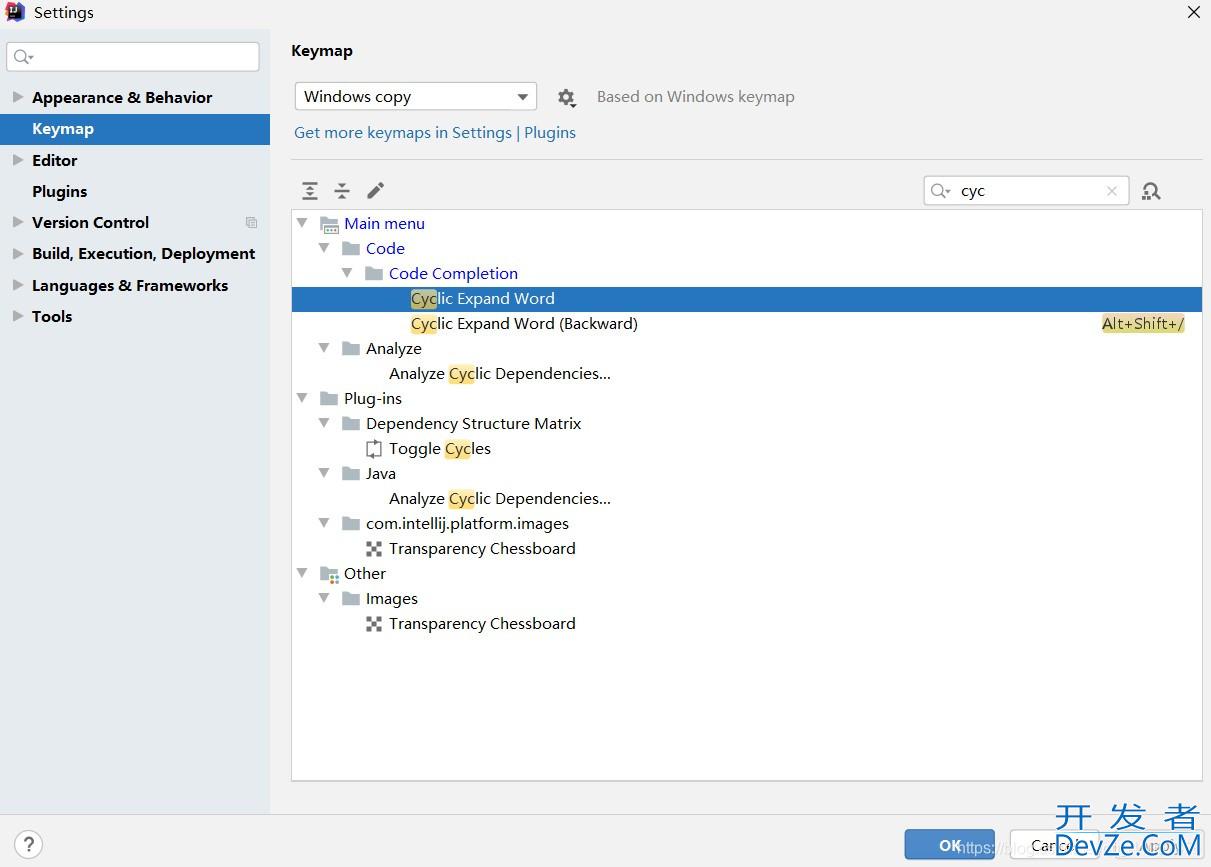
Task: Collapse the Code Completion tree node
Action: click(x=347, y=273)
